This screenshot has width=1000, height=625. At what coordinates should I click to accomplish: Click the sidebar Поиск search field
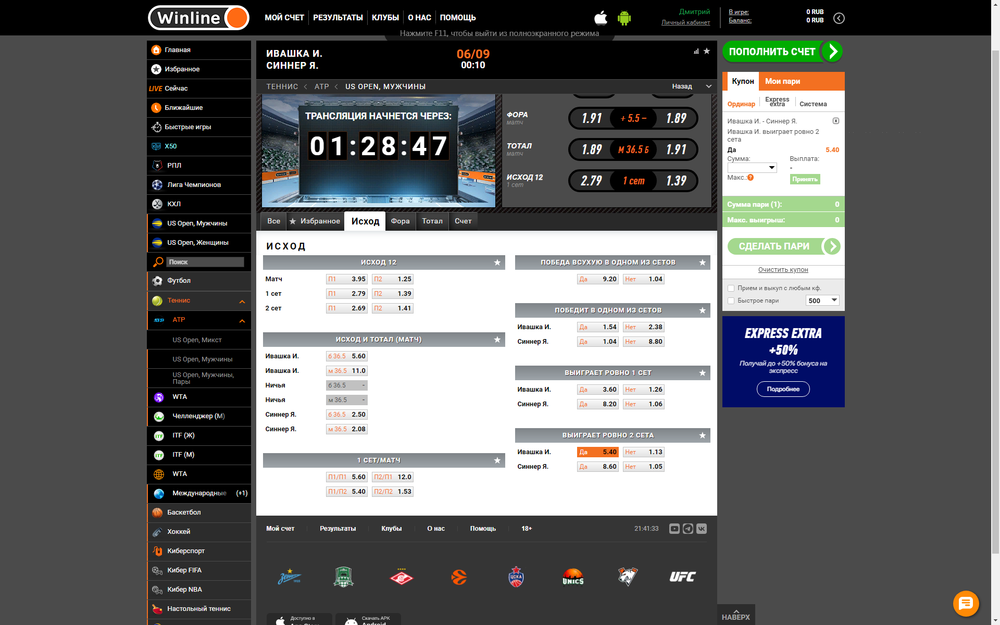point(205,262)
